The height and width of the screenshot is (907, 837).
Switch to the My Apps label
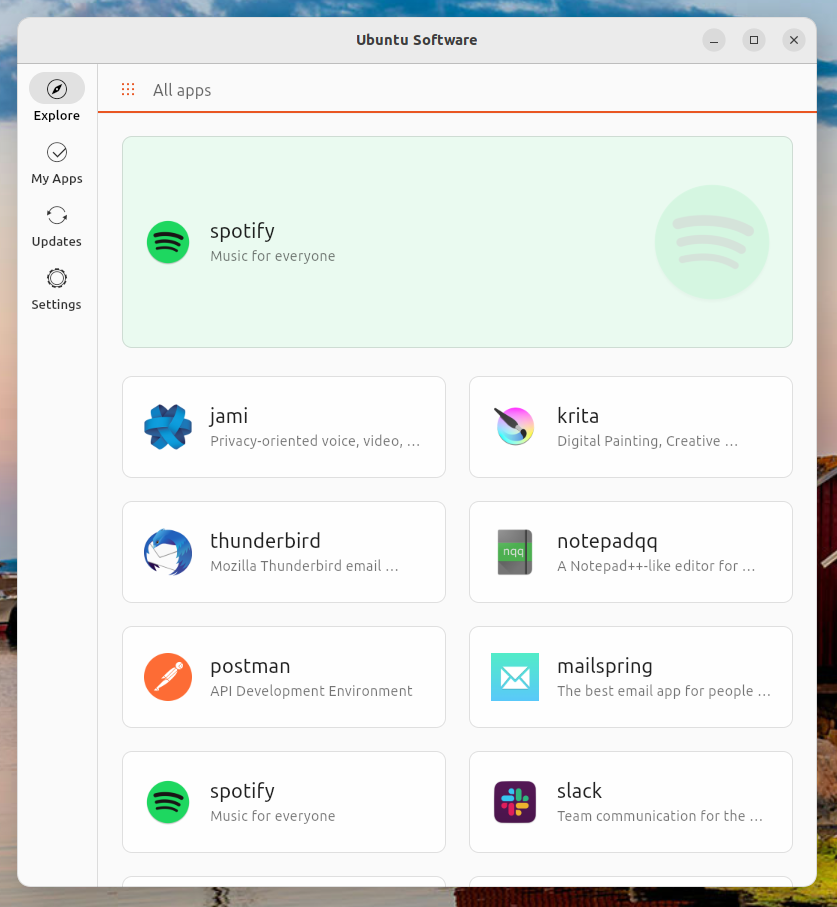pos(57,178)
